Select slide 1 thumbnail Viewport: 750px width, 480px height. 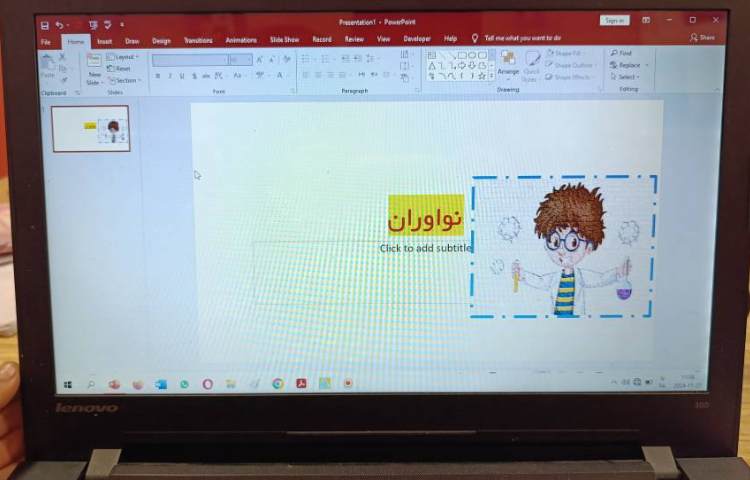click(91, 129)
